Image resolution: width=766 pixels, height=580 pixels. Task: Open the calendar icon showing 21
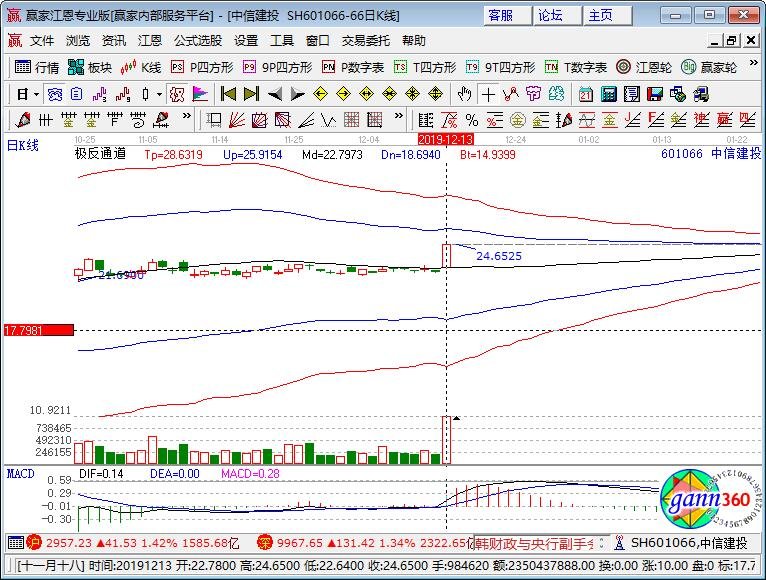pyautogui.click(x=586, y=94)
